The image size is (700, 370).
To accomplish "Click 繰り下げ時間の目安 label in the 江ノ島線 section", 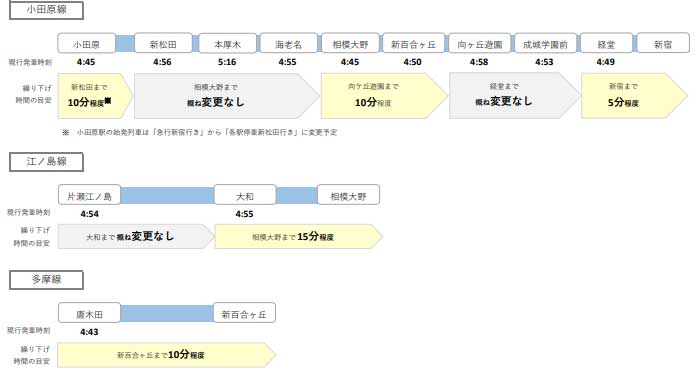I will tap(32, 237).
